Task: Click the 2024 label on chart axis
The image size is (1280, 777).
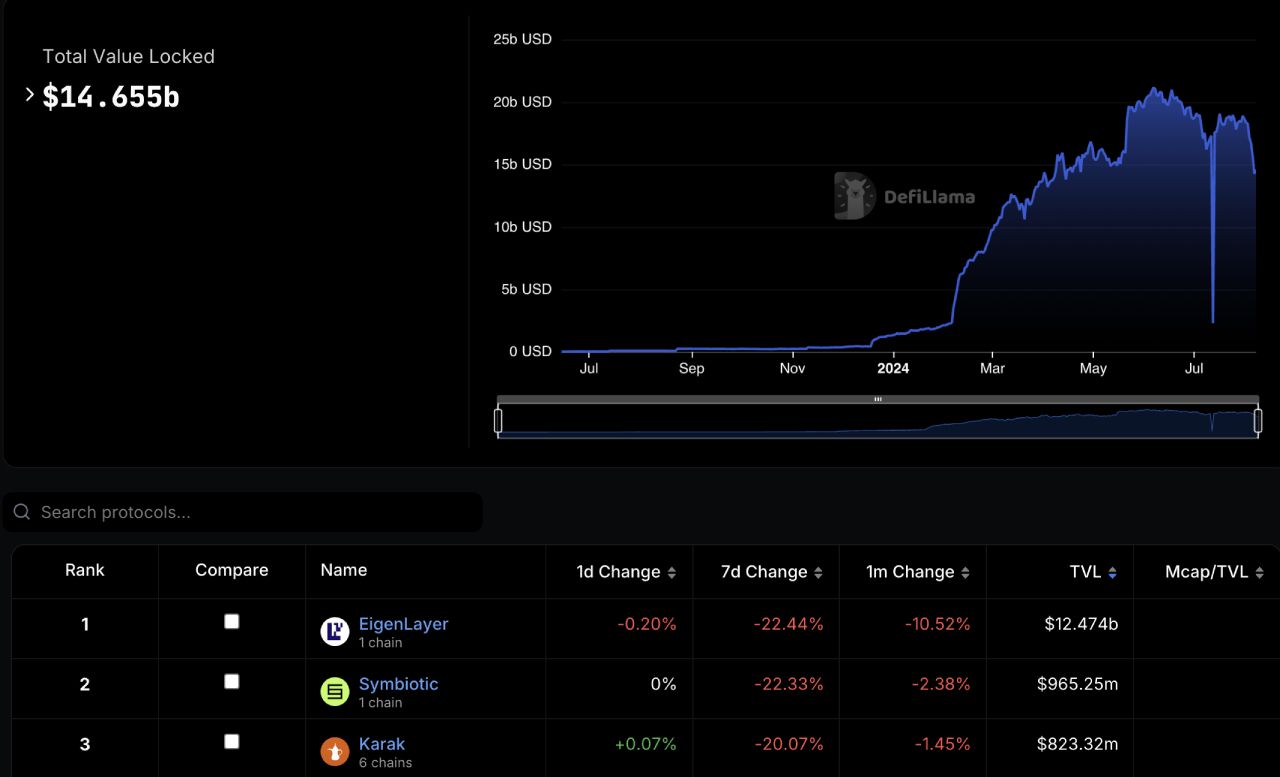Action: pos(893,368)
